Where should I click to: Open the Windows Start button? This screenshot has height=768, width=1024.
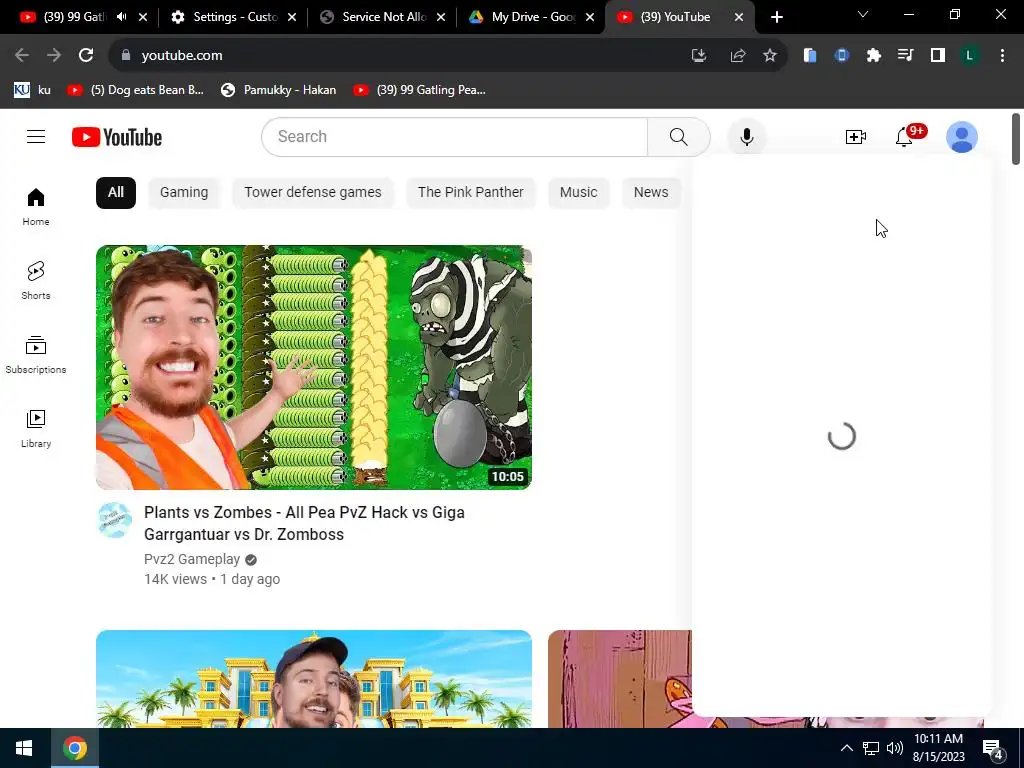(x=24, y=748)
